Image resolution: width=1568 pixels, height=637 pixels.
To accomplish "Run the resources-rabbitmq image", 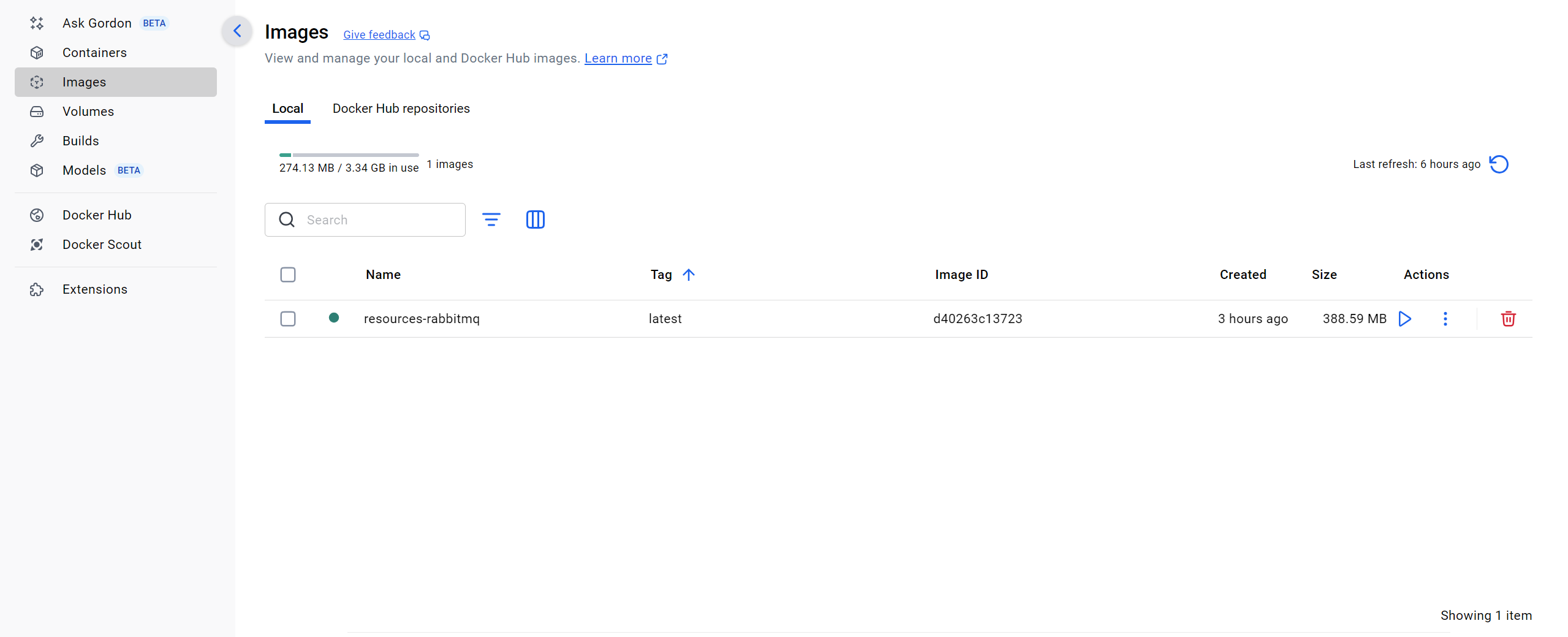I will point(1405,319).
